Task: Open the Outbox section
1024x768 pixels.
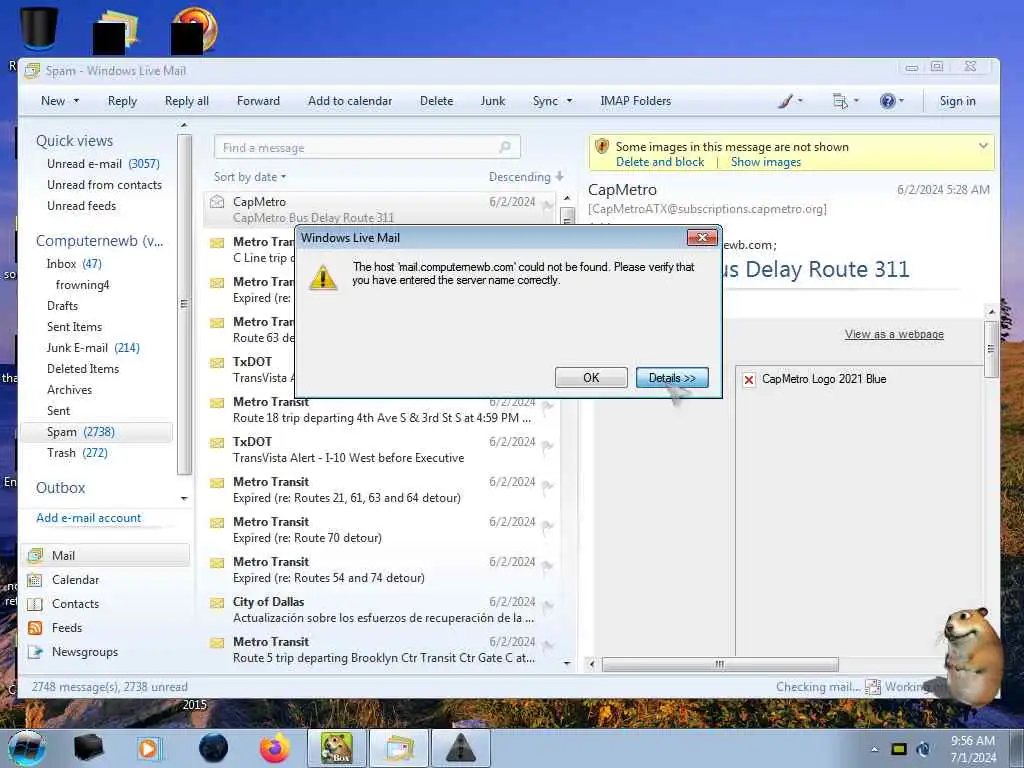Action: [60, 488]
